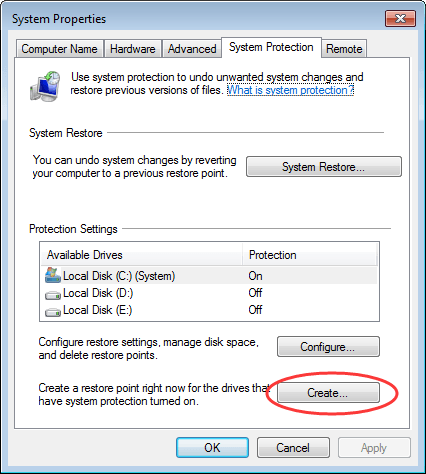Viewport: 426px width, 474px height.
Task: Click the system protection computer icon
Action: point(45,86)
